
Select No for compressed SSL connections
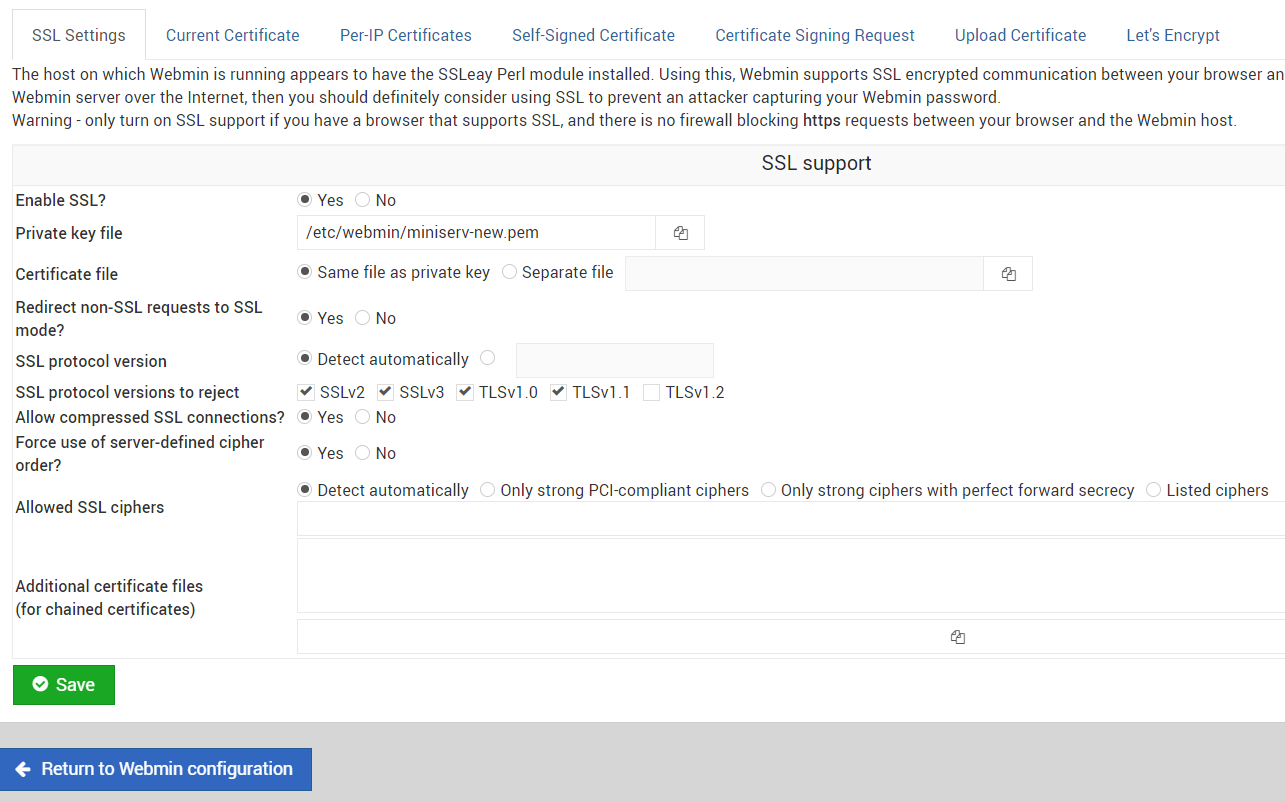363,417
